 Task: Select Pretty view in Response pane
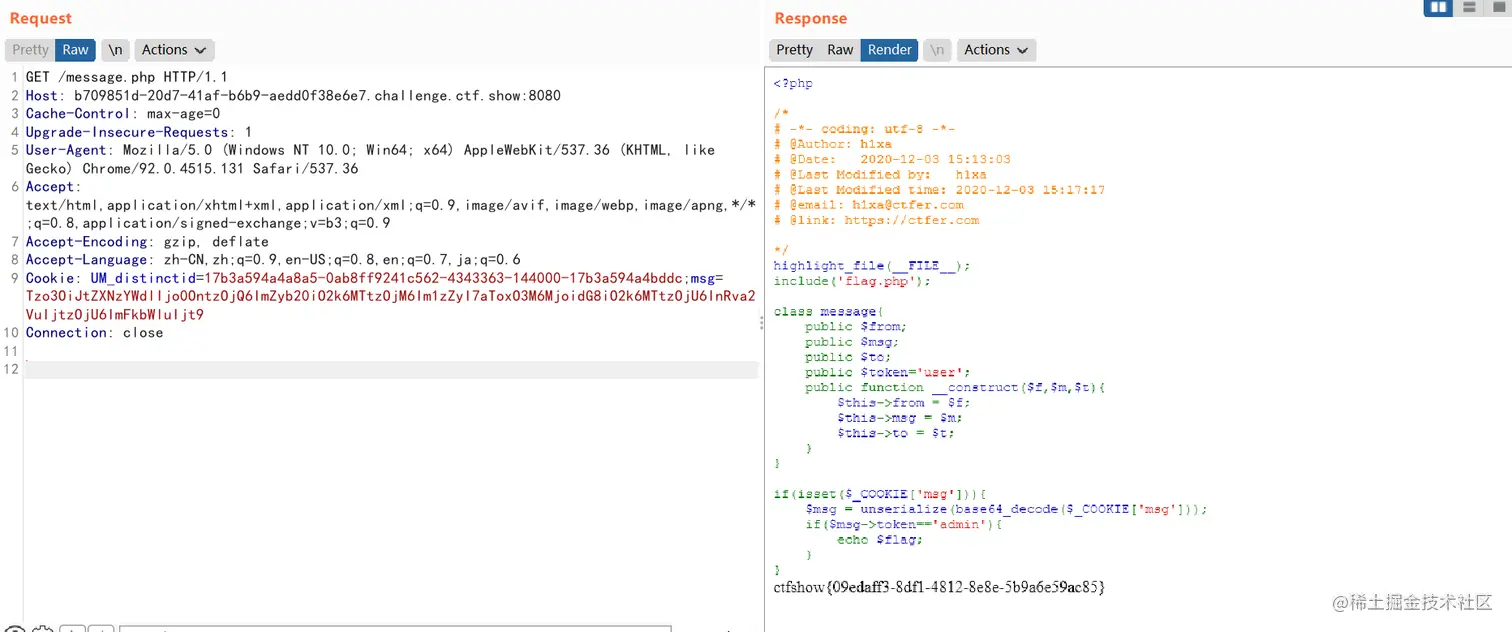coord(795,50)
